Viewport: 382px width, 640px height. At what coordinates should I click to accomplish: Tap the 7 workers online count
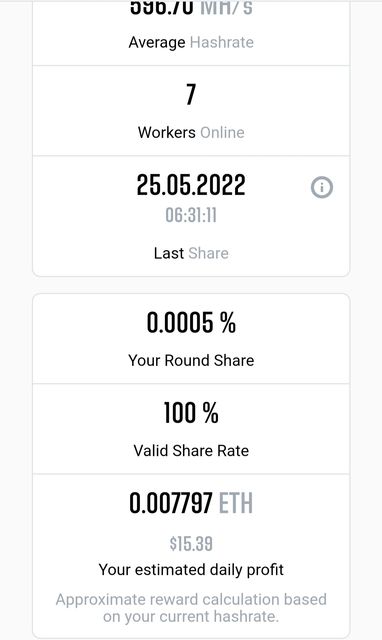191,94
